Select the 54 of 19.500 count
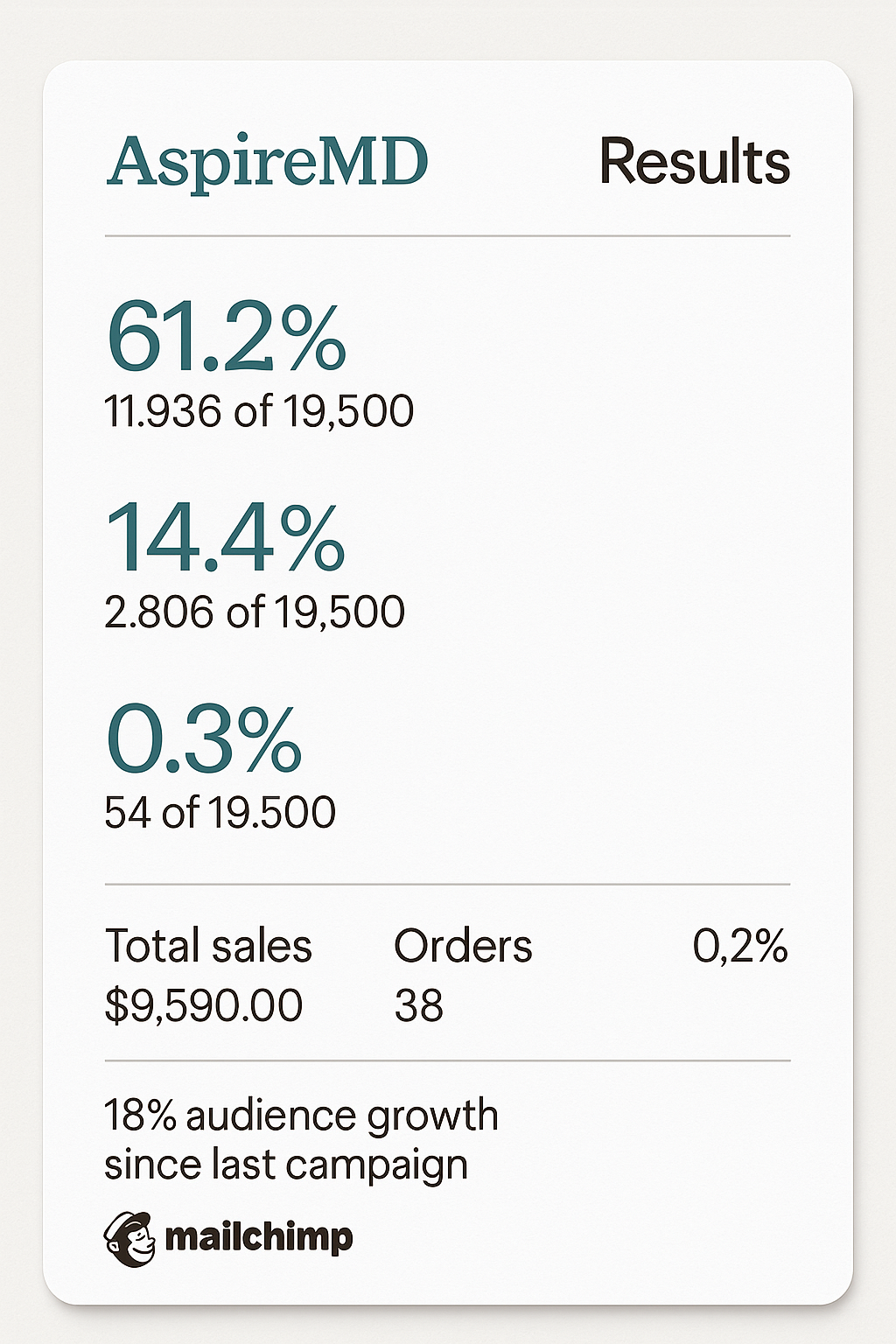The width and height of the screenshot is (896, 1344). tap(220, 812)
